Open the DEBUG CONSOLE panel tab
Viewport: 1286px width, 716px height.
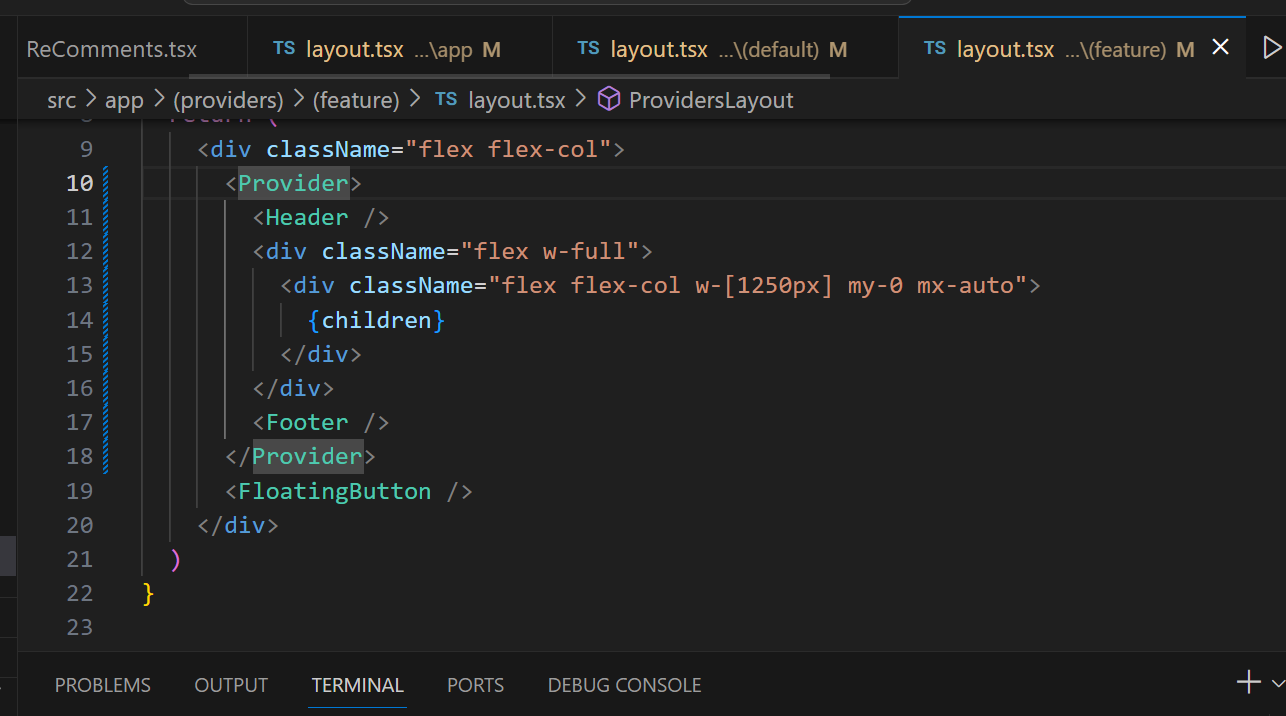point(625,685)
